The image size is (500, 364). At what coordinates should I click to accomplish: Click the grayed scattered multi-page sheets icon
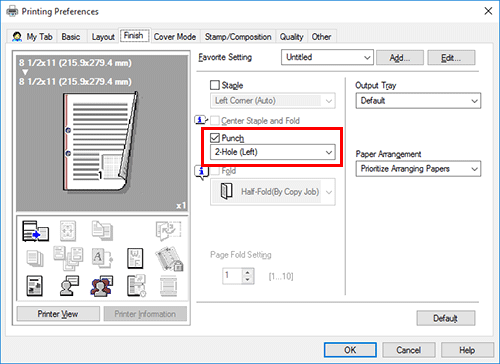coord(68,258)
